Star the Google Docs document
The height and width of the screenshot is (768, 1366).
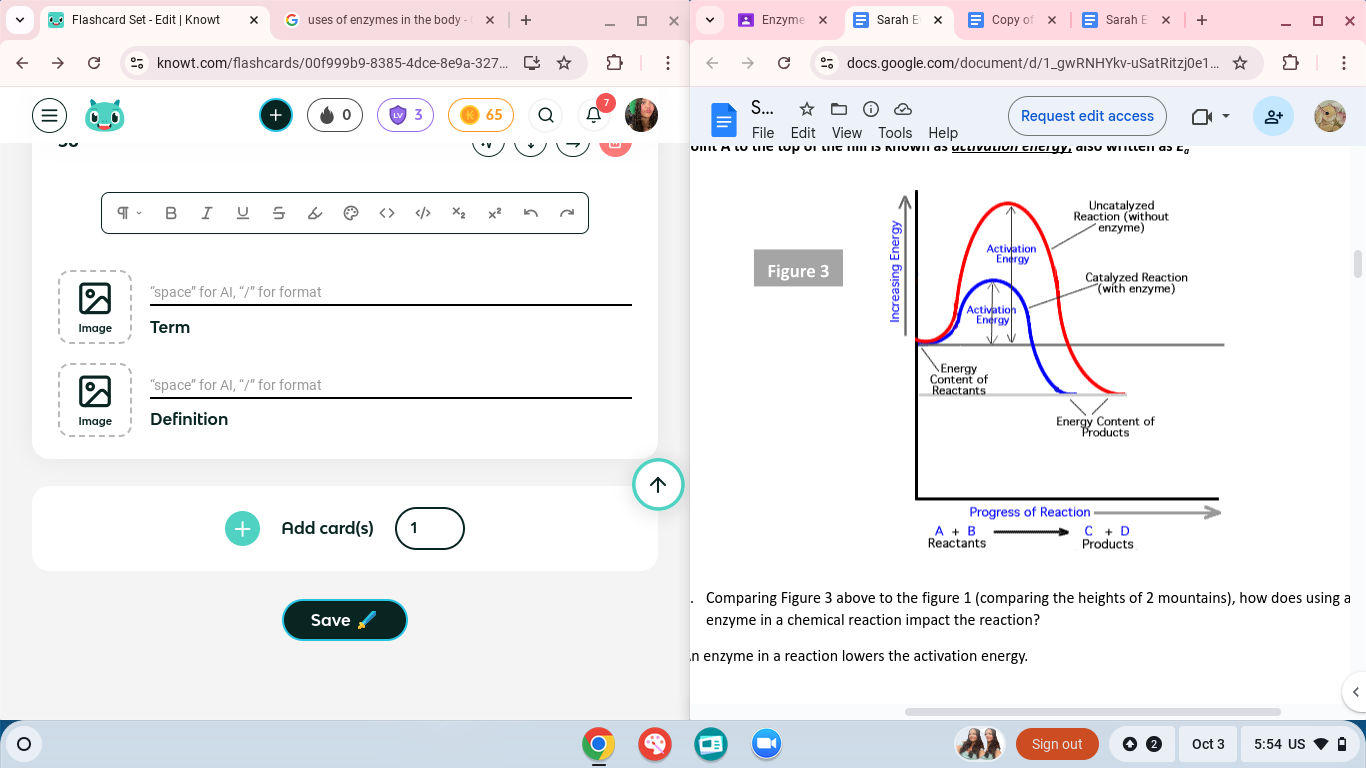(x=807, y=109)
